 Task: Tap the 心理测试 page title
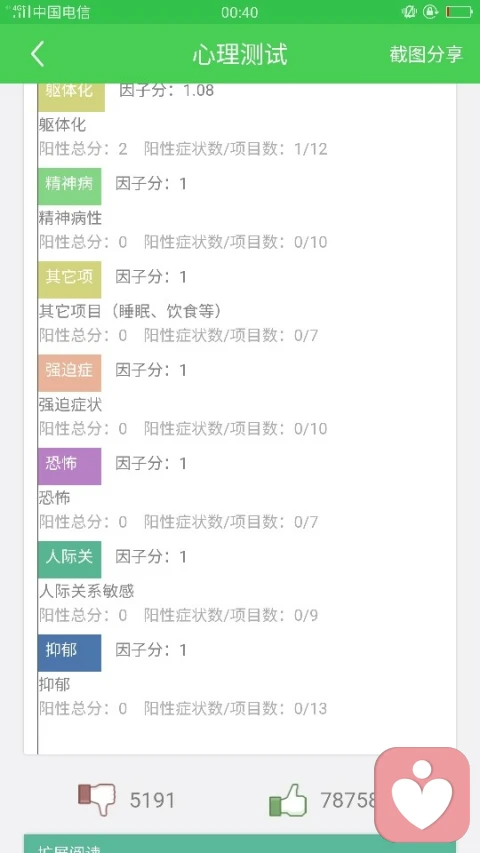click(240, 54)
